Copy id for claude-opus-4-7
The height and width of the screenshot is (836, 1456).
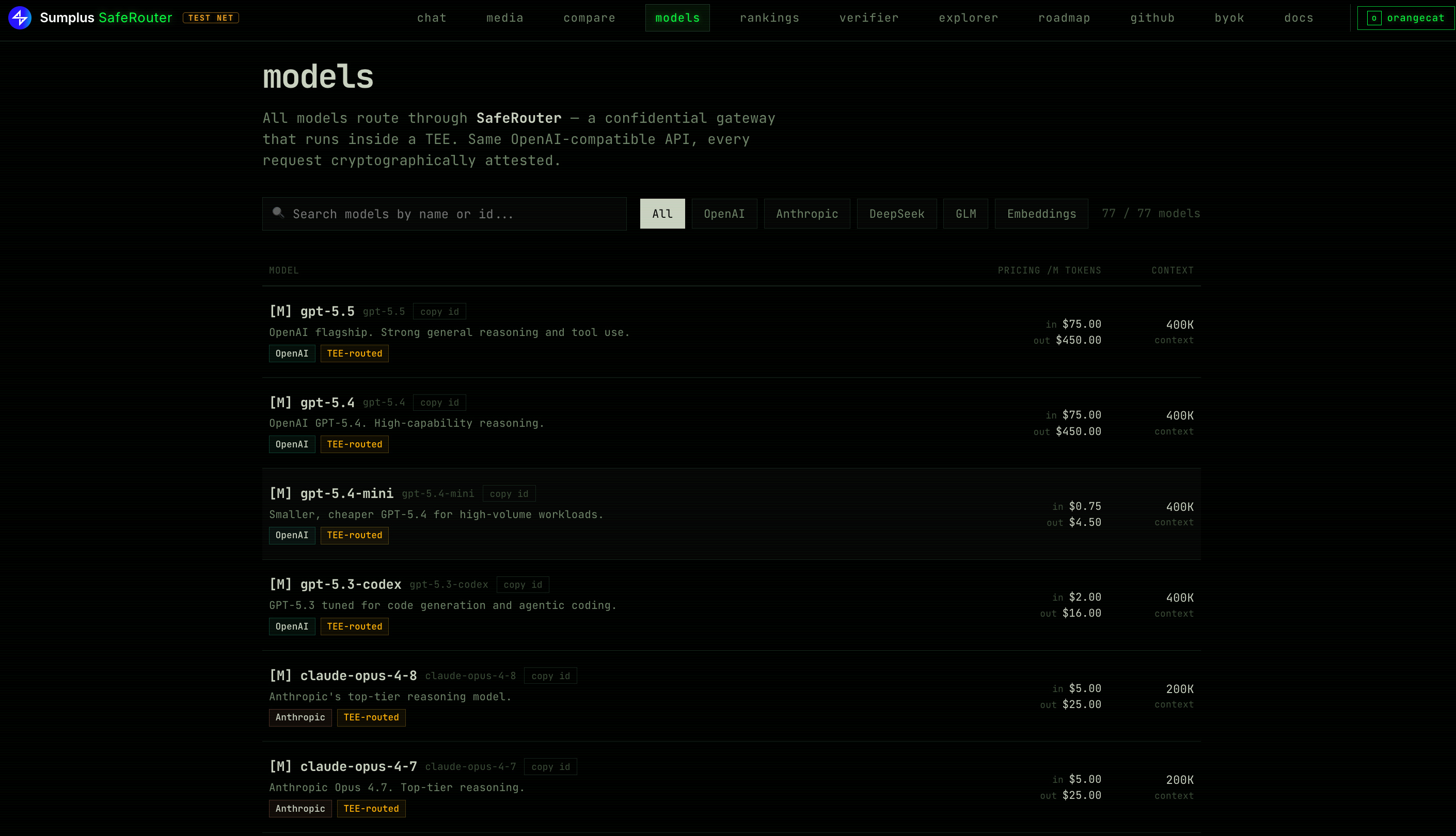coord(550,766)
